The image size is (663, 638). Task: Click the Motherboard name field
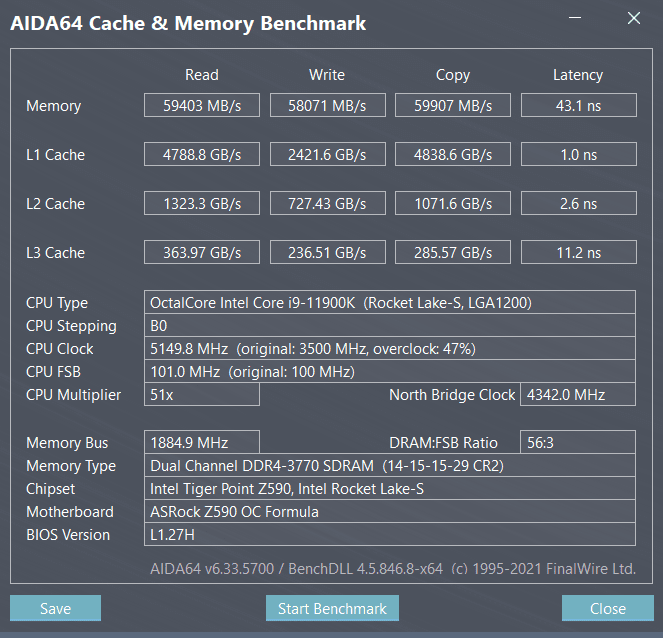(x=390, y=511)
